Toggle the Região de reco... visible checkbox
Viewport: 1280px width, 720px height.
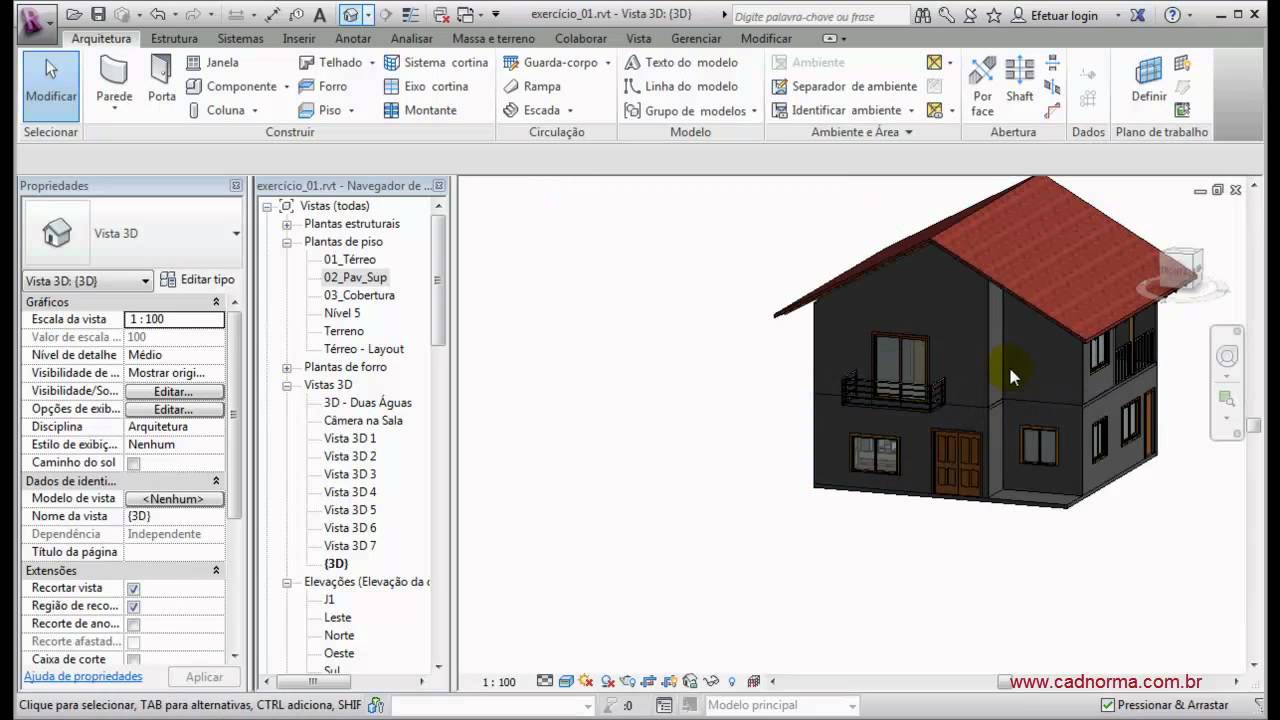pyautogui.click(x=134, y=607)
